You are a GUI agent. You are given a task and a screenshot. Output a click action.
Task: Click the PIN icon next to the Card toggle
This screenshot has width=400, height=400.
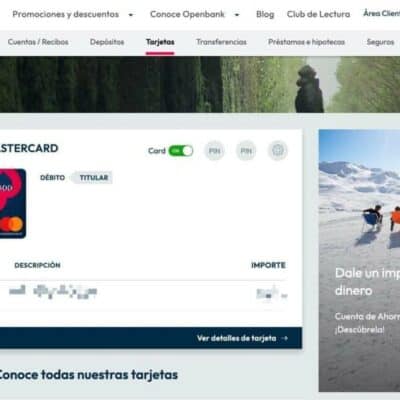click(x=214, y=151)
